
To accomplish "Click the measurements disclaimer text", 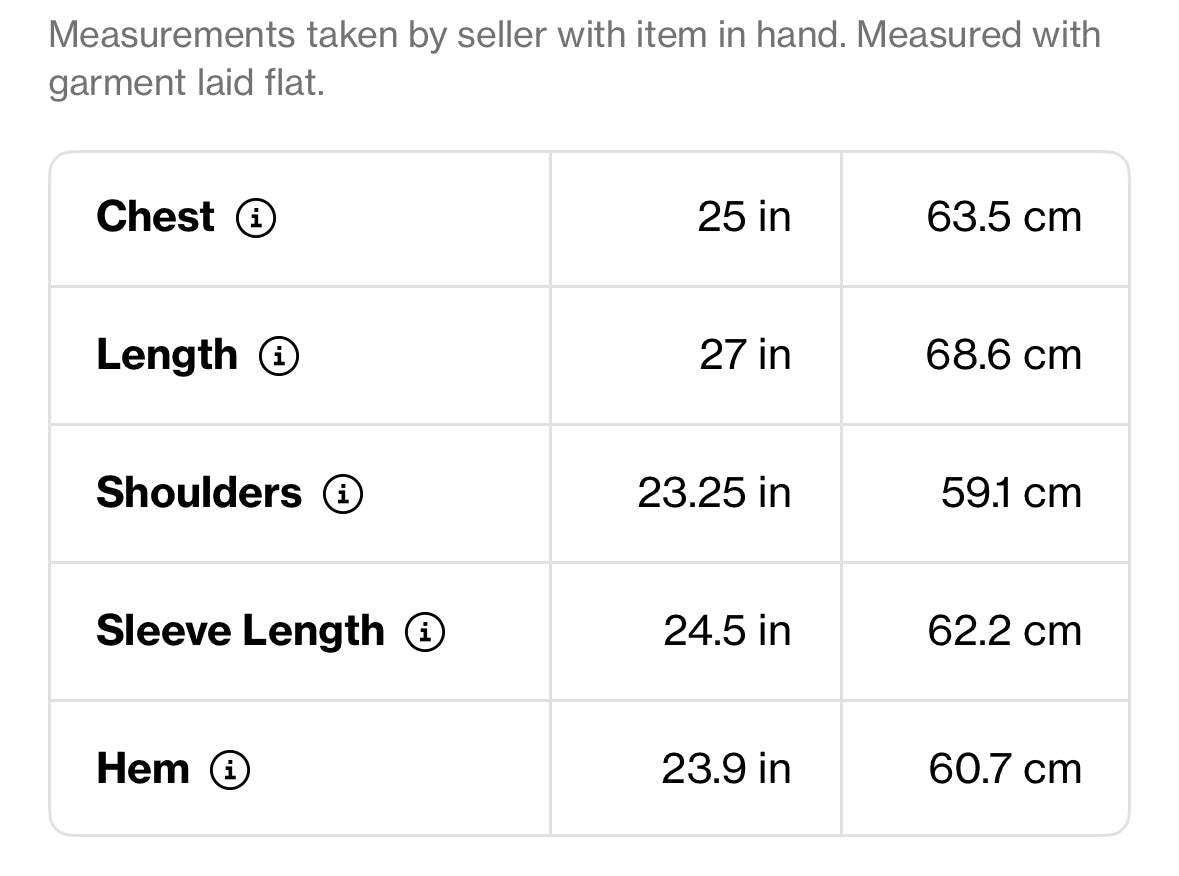I will click(574, 59).
